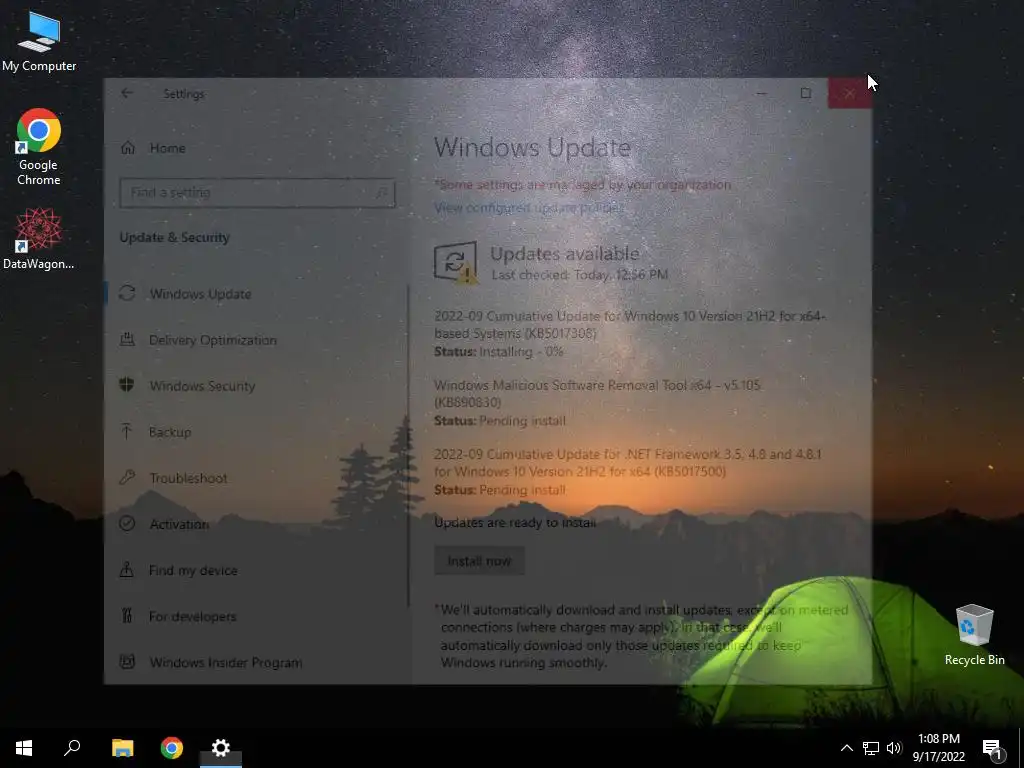The height and width of the screenshot is (768, 1024).
Task: Click the Install now button
Action: click(x=479, y=560)
